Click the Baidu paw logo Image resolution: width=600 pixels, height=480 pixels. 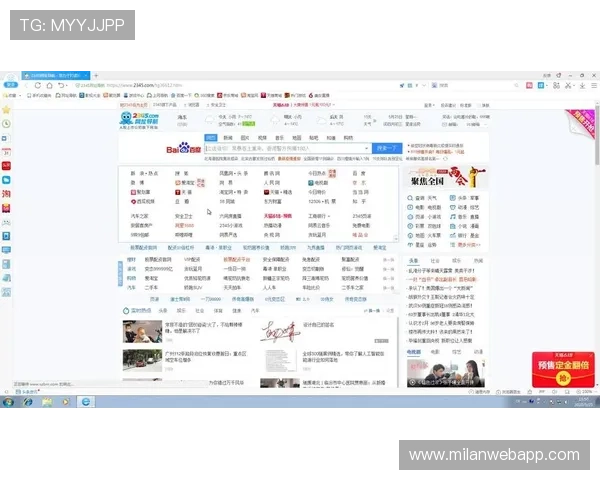point(184,148)
